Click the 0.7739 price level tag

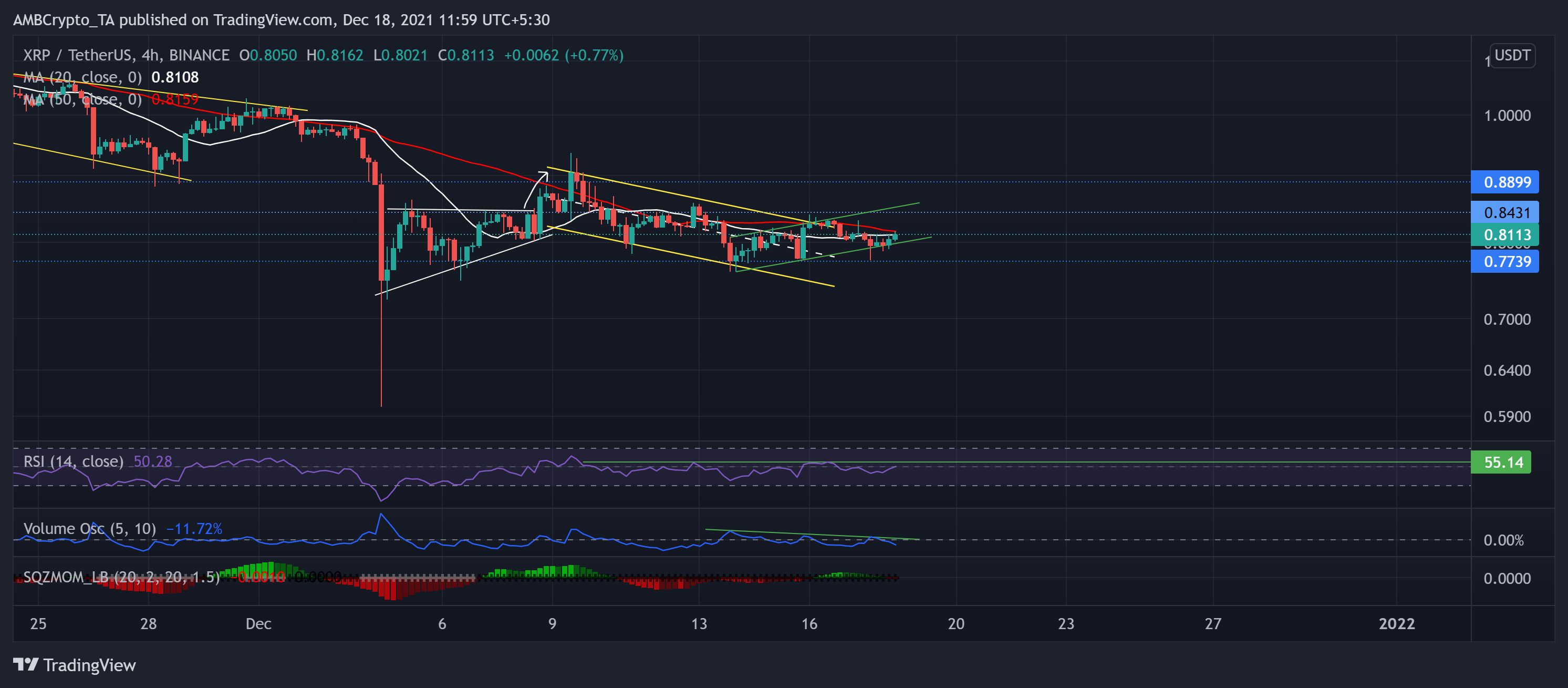[1504, 262]
